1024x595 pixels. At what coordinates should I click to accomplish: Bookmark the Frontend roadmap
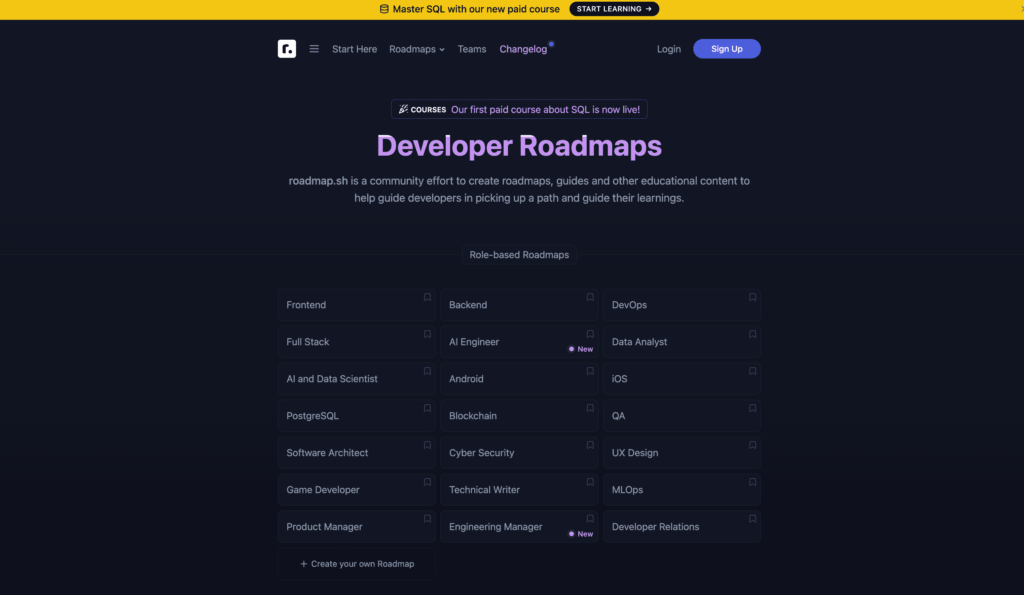[427, 297]
